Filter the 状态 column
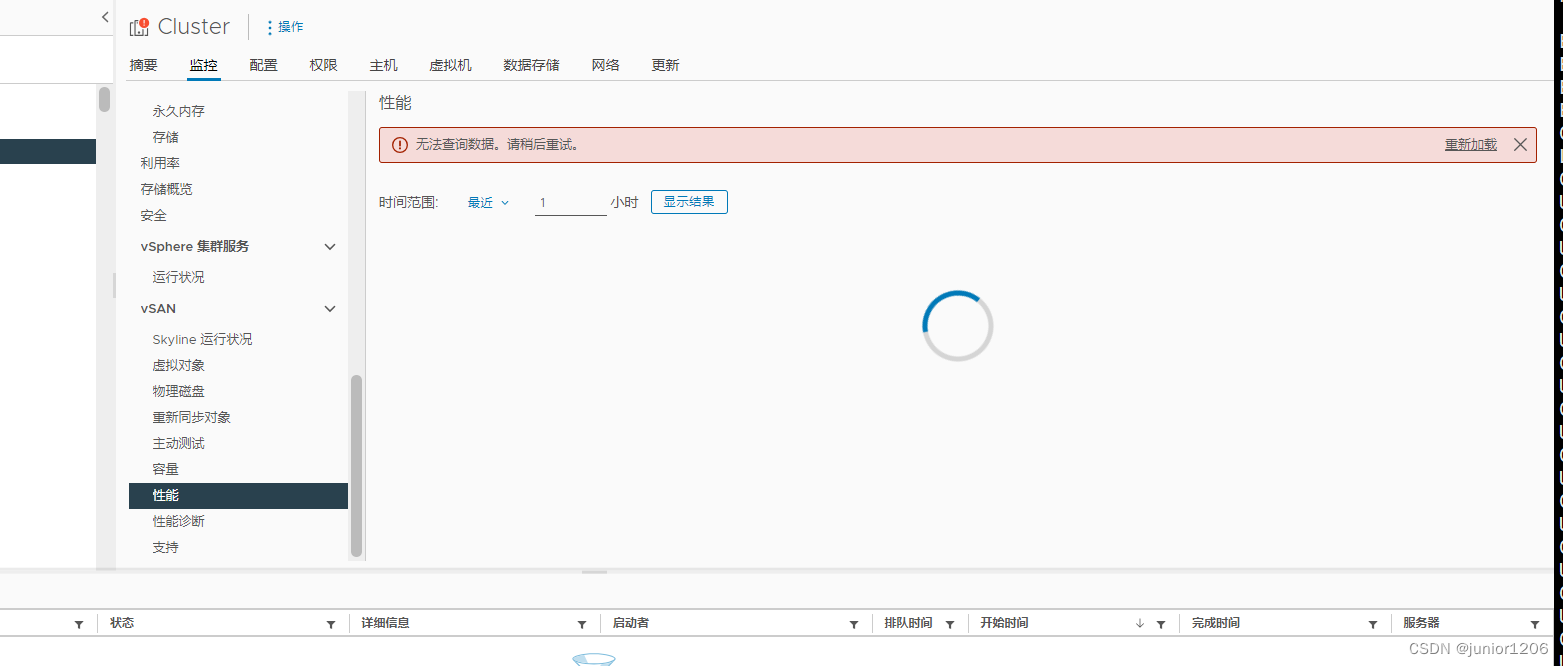Viewport: 1563px width, 666px height. pyautogui.click(x=331, y=624)
